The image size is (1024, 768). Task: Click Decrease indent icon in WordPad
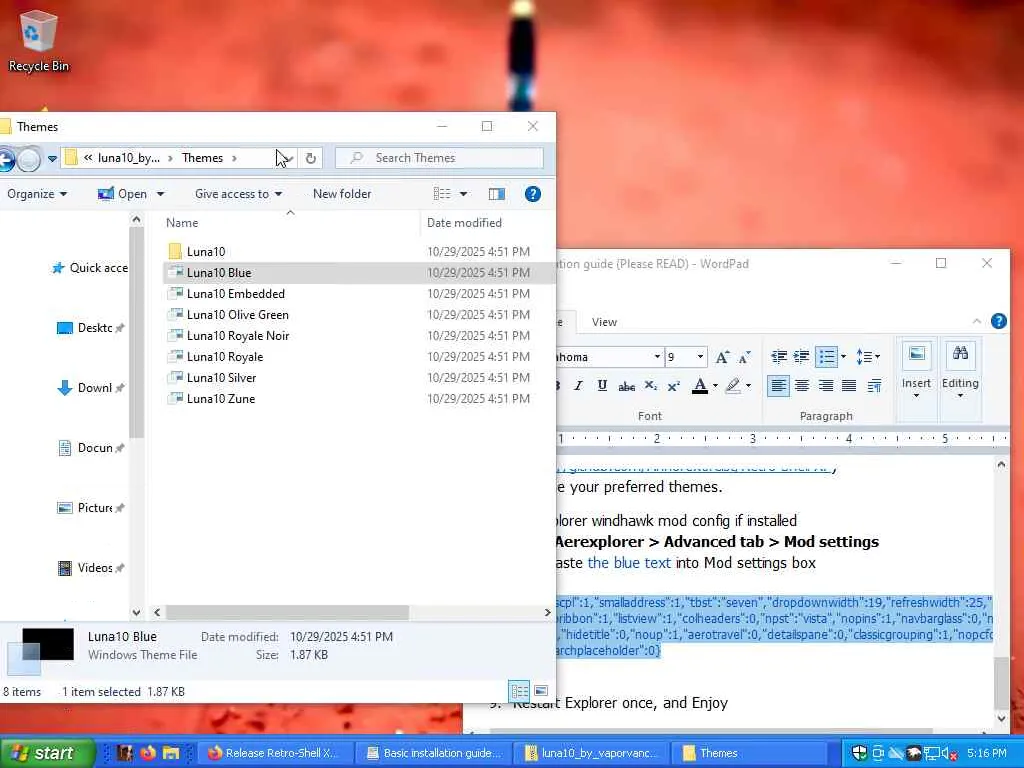pyautogui.click(x=778, y=357)
